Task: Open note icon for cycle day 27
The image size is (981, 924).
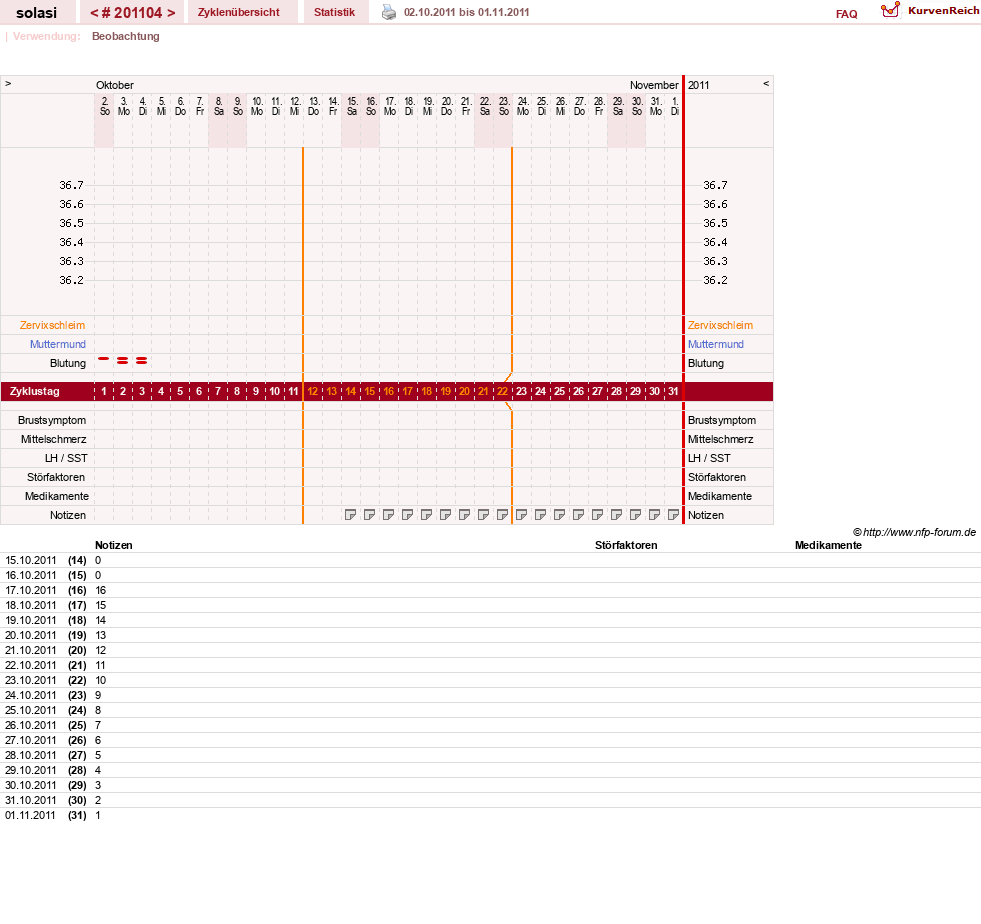Action: pyautogui.click(x=597, y=515)
